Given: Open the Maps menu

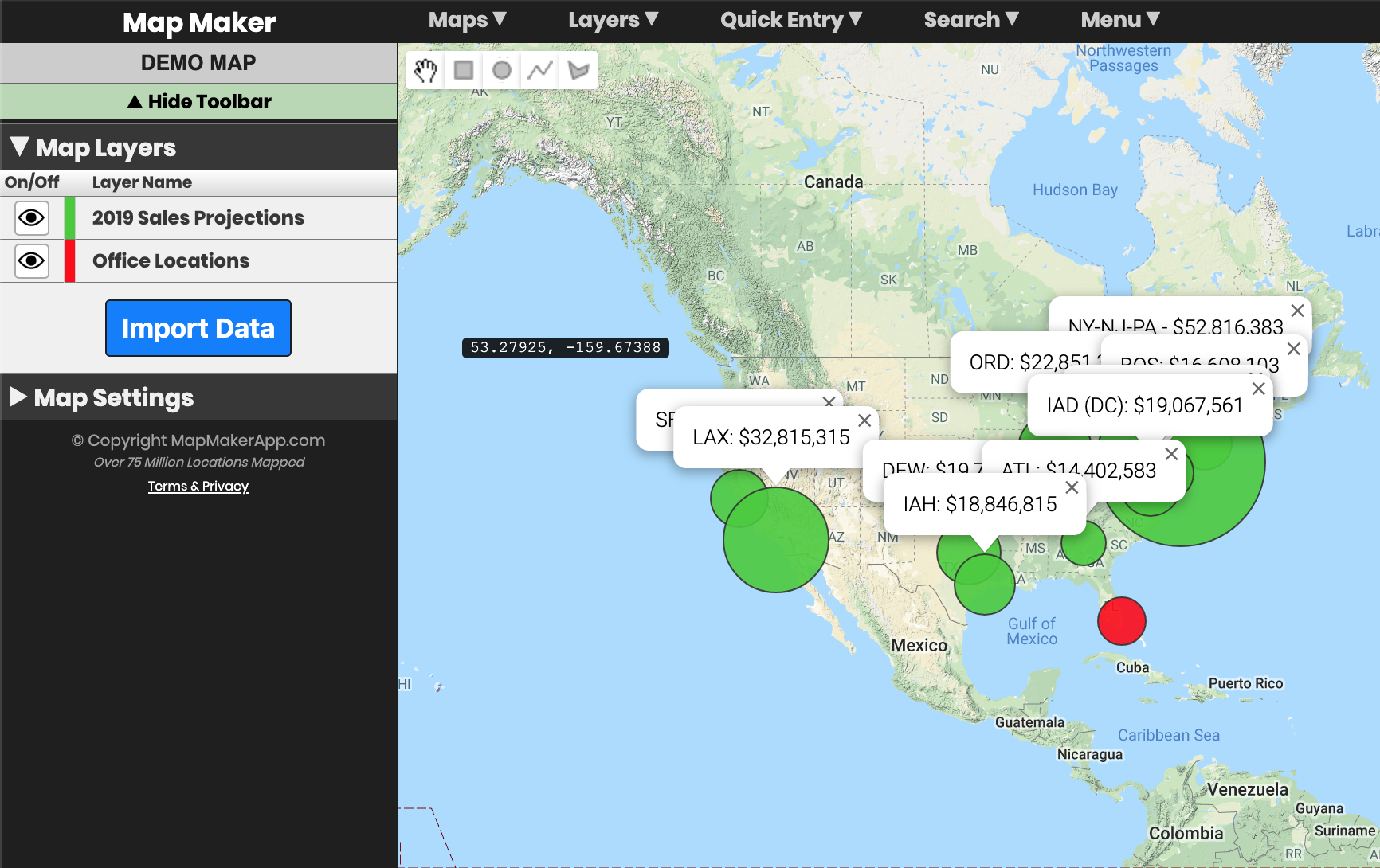Looking at the screenshot, I should pos(467,19).
